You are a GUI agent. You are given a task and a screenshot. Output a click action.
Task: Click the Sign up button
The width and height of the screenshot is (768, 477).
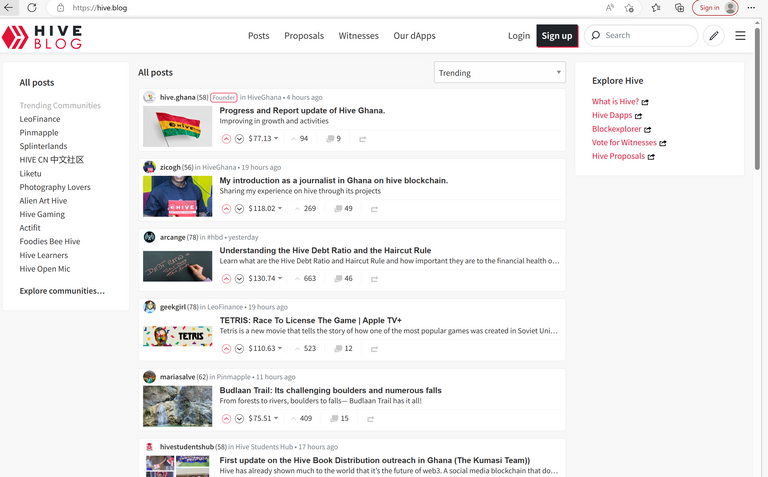pyautogui.click(x=557, y=36)
